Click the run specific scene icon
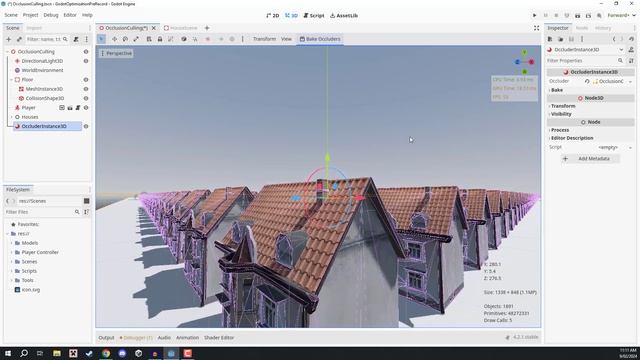The height and width of the screenshot is (360, 640). point(588,16)
